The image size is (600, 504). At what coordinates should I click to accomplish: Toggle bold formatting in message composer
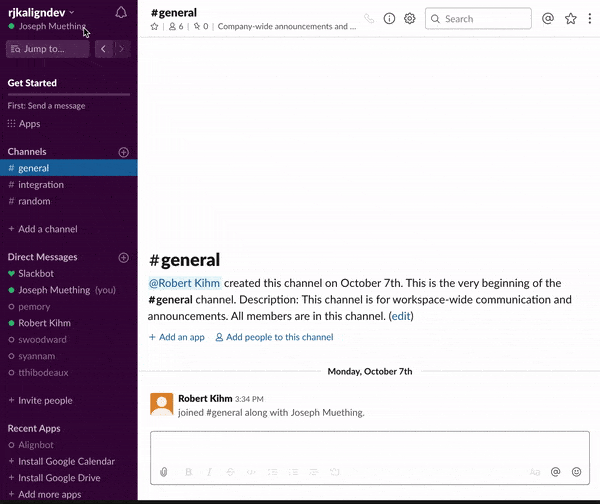click(x=188, y=471)
